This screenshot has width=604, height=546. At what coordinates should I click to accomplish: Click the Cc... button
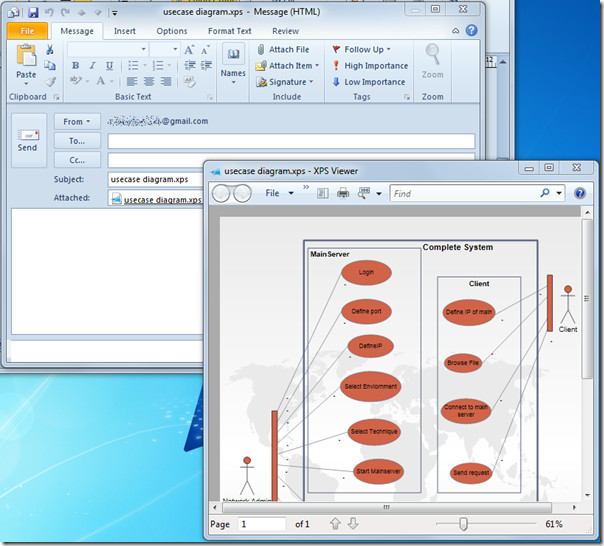pyautogui.click(x=77, y=160)
